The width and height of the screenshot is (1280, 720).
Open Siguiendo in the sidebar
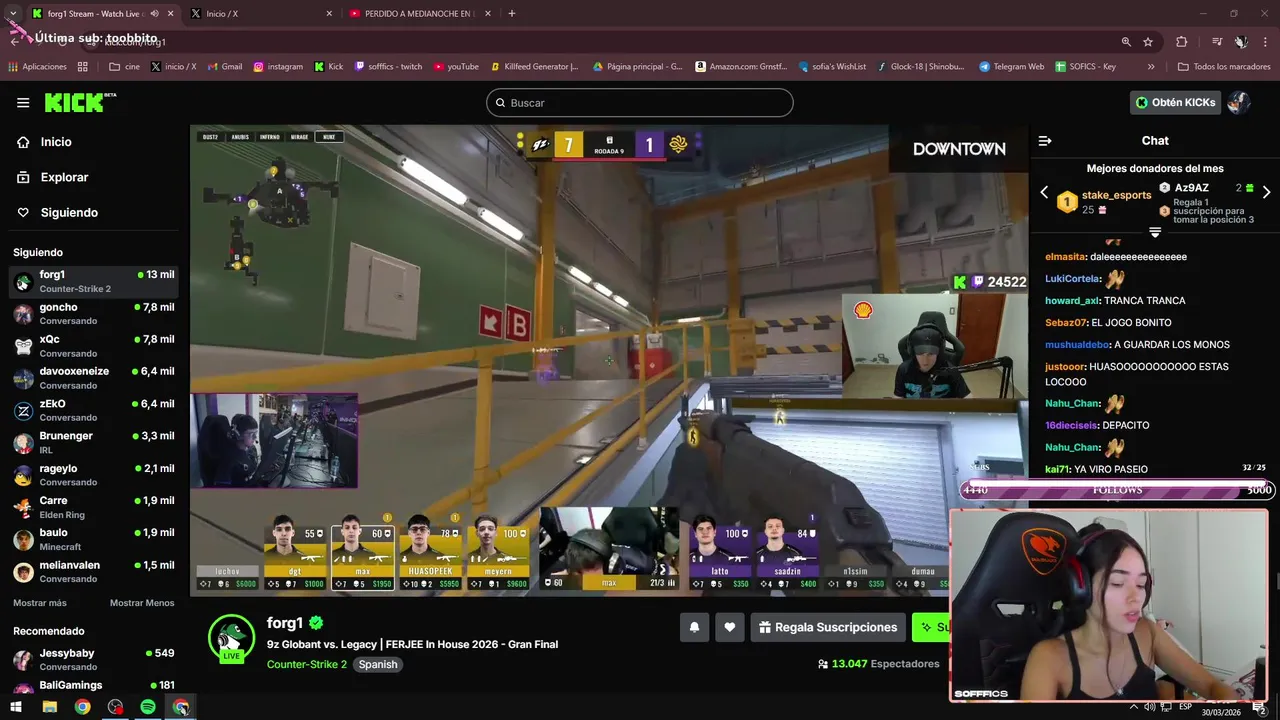pyautogui.click(x=69, y=212)
